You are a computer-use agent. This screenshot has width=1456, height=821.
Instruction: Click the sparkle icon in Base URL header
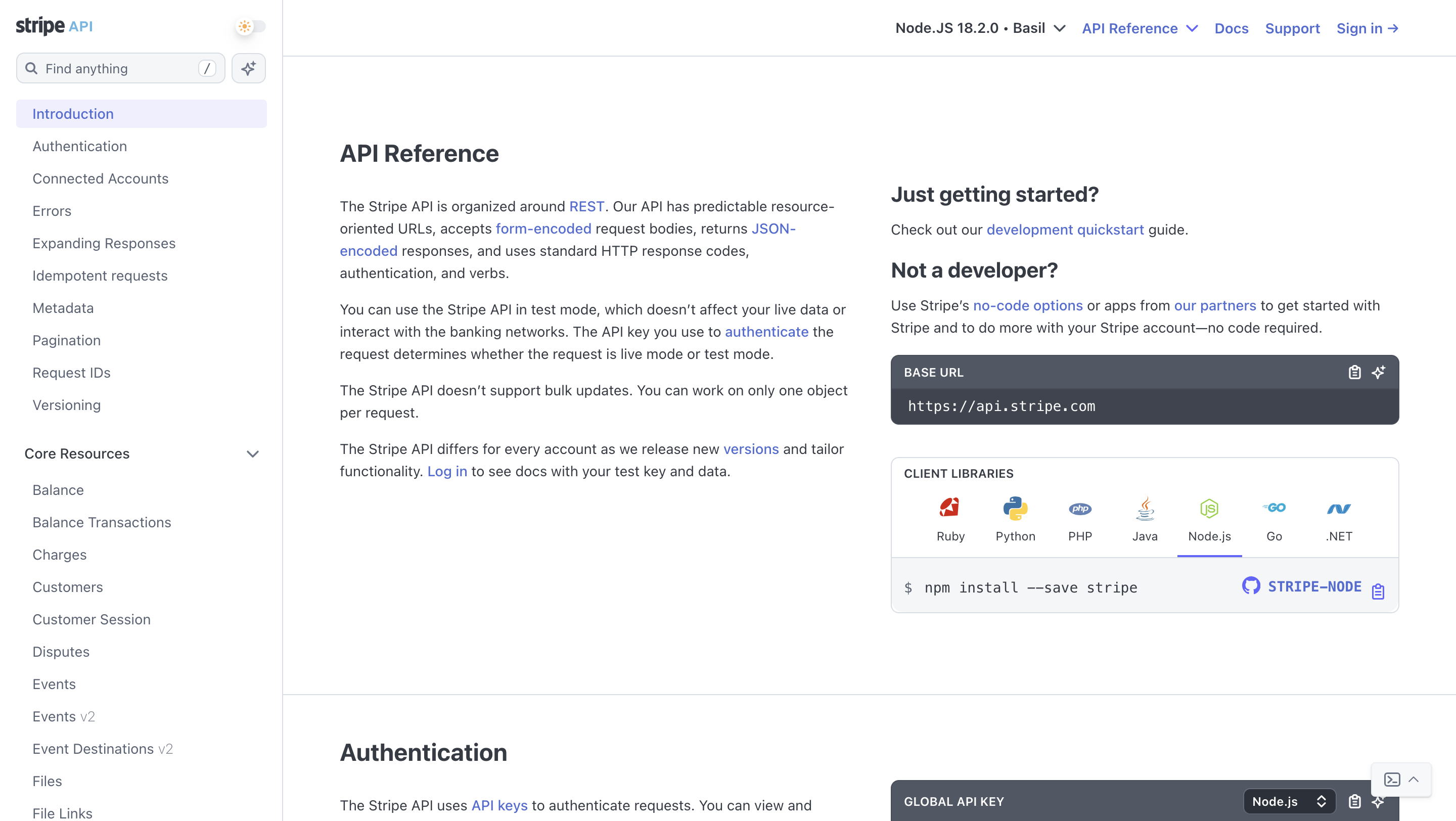tap(1378, 373)
